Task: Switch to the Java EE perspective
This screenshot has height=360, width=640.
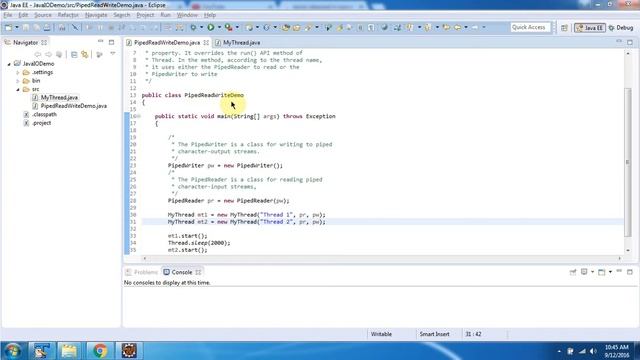Action: coord(590,28)
